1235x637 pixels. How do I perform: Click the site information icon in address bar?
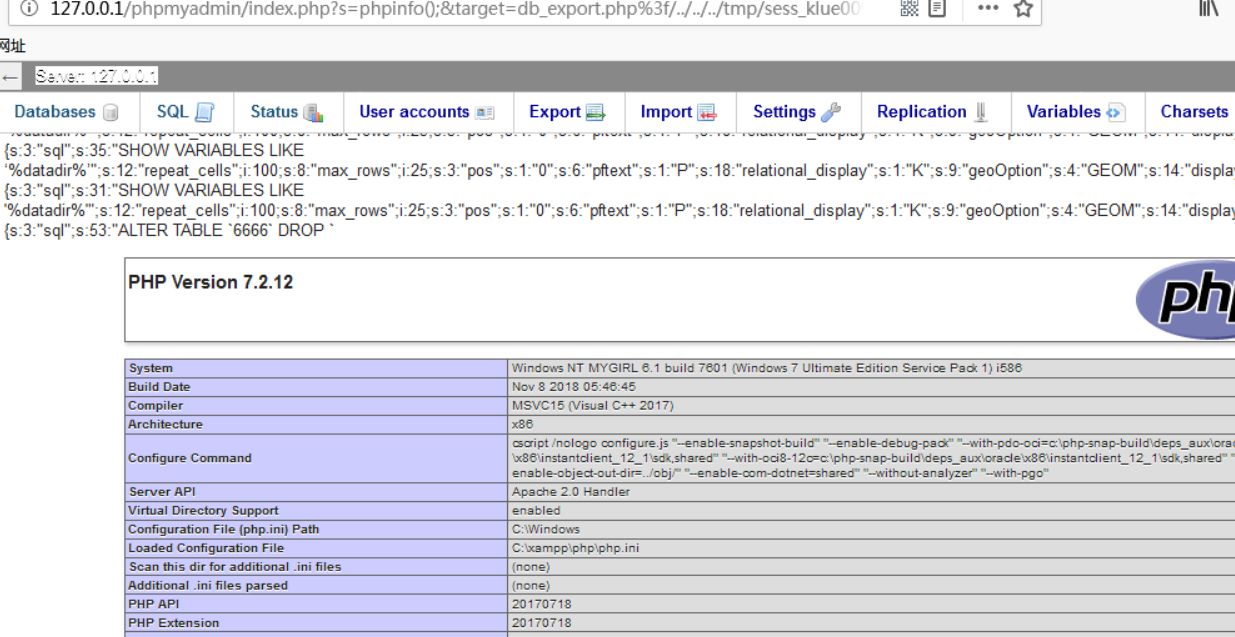pos(30,8)
